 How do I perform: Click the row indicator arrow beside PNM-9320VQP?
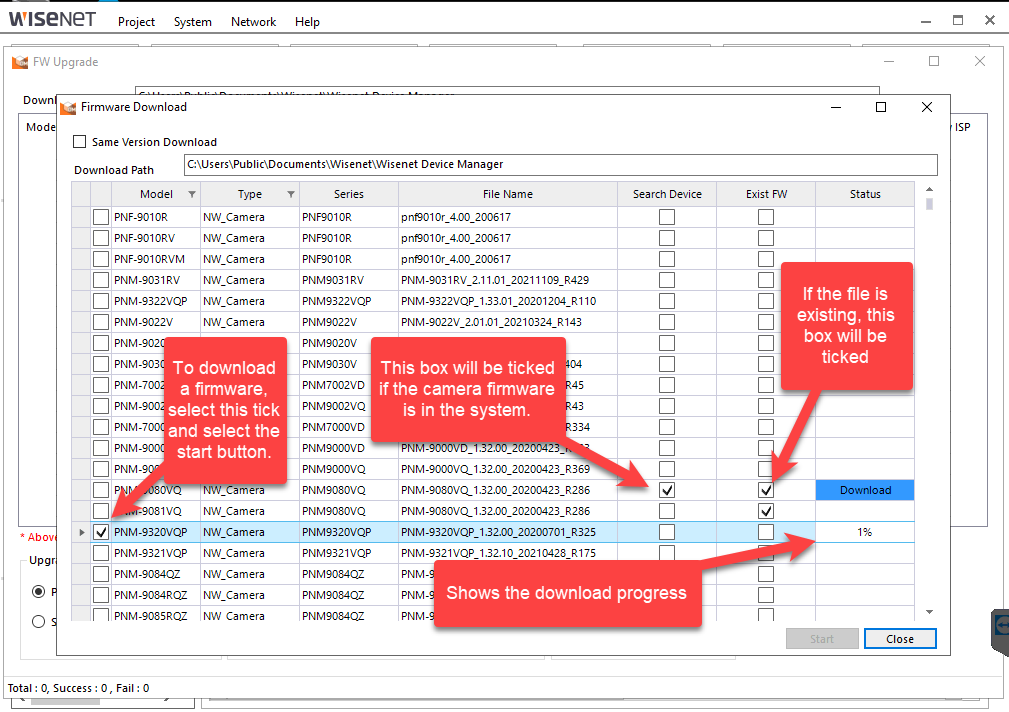pos(81,532)
